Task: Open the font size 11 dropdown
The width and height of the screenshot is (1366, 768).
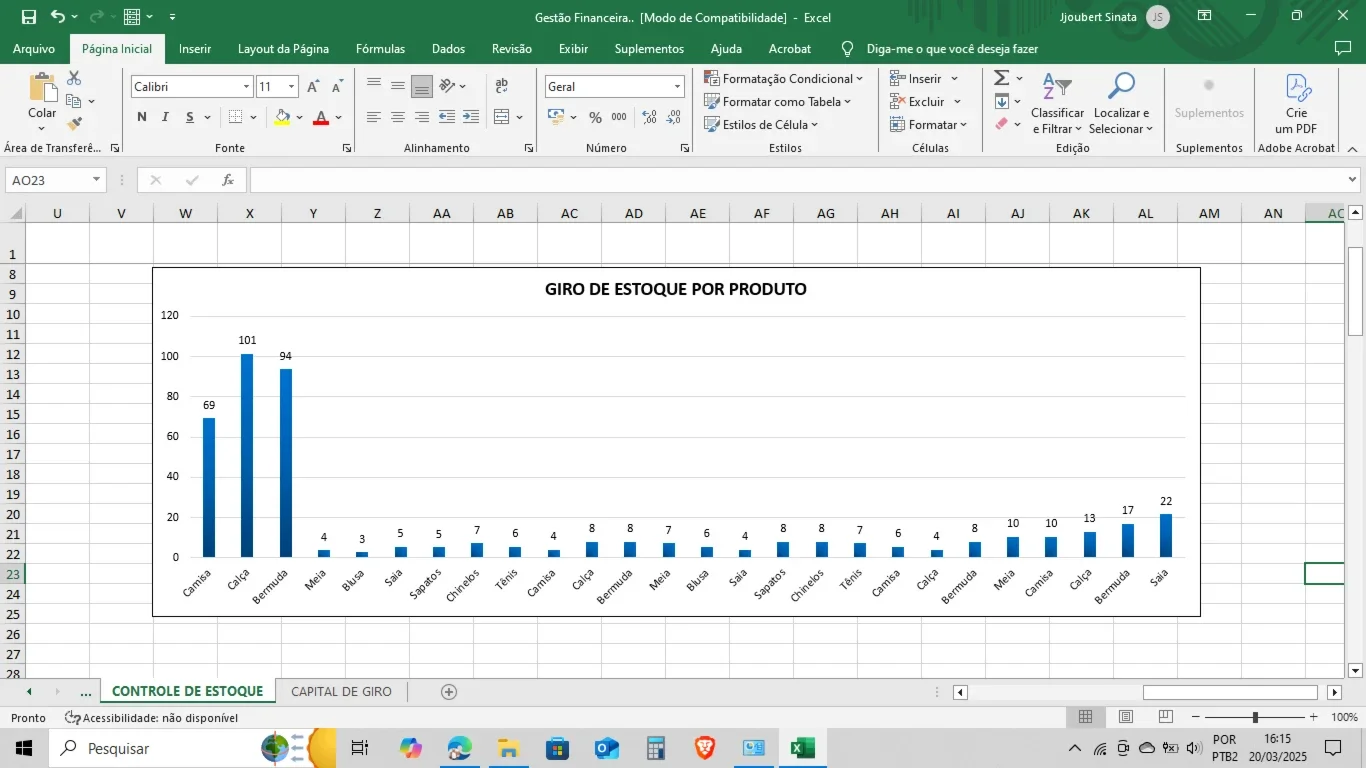Action: click(x=291, y=87)
